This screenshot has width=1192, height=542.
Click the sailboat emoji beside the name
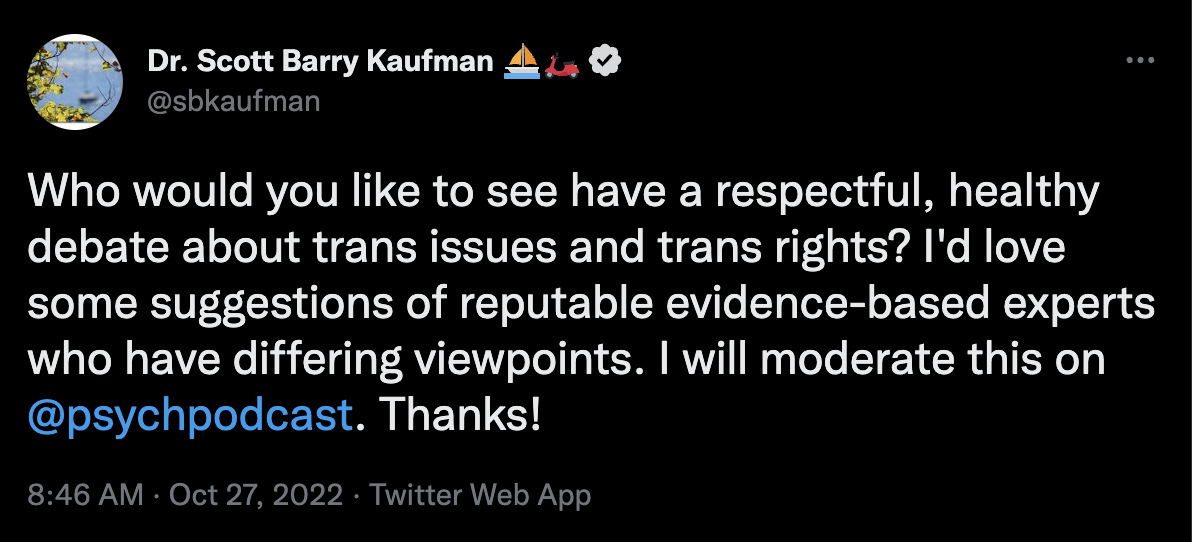pos(520,62)
